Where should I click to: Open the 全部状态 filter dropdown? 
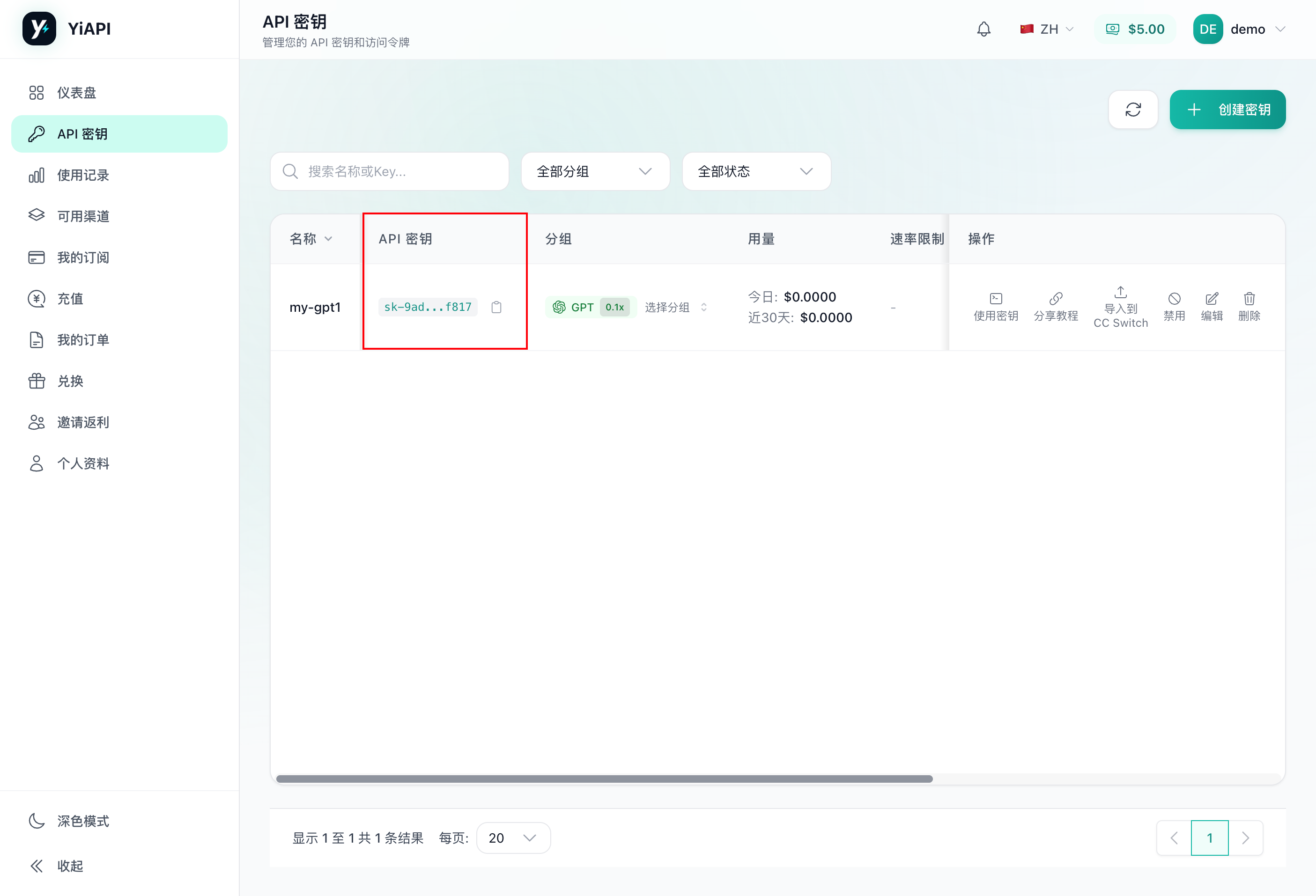click(x=756, y=171)
